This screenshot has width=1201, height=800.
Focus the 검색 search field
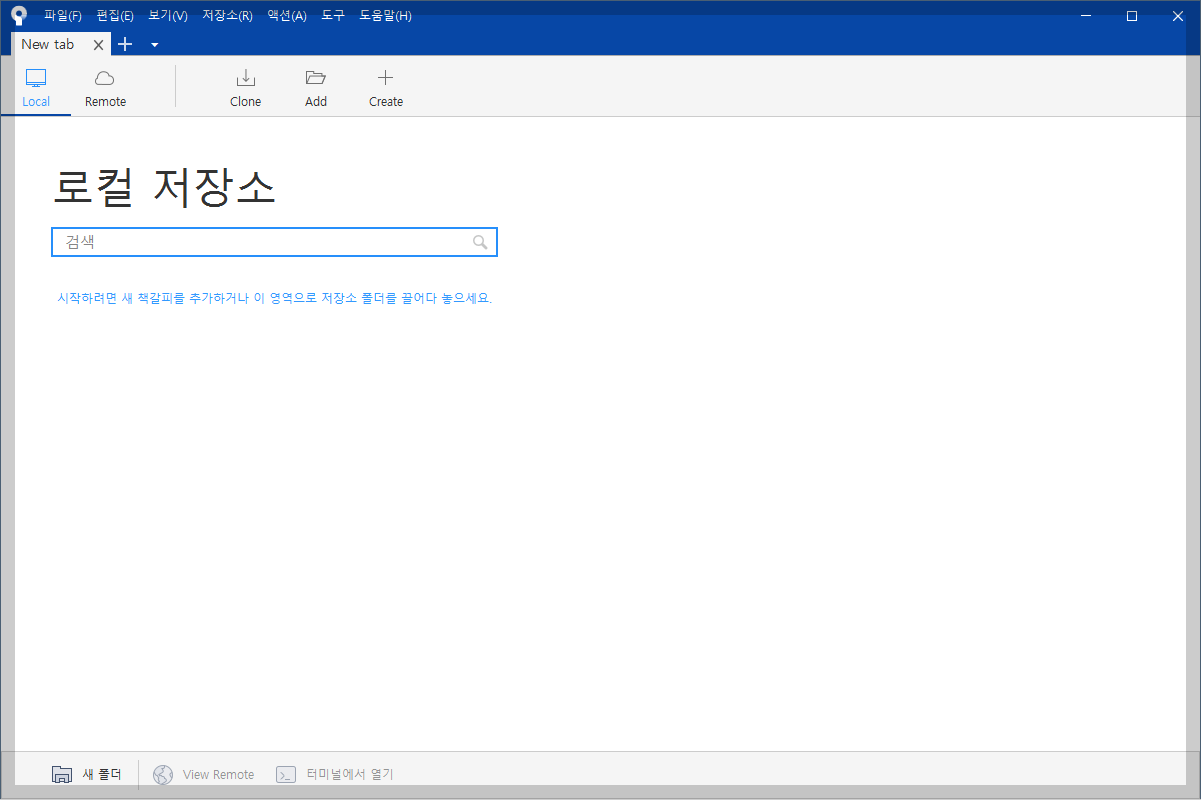pyautogui.click(x=274, y=242)
